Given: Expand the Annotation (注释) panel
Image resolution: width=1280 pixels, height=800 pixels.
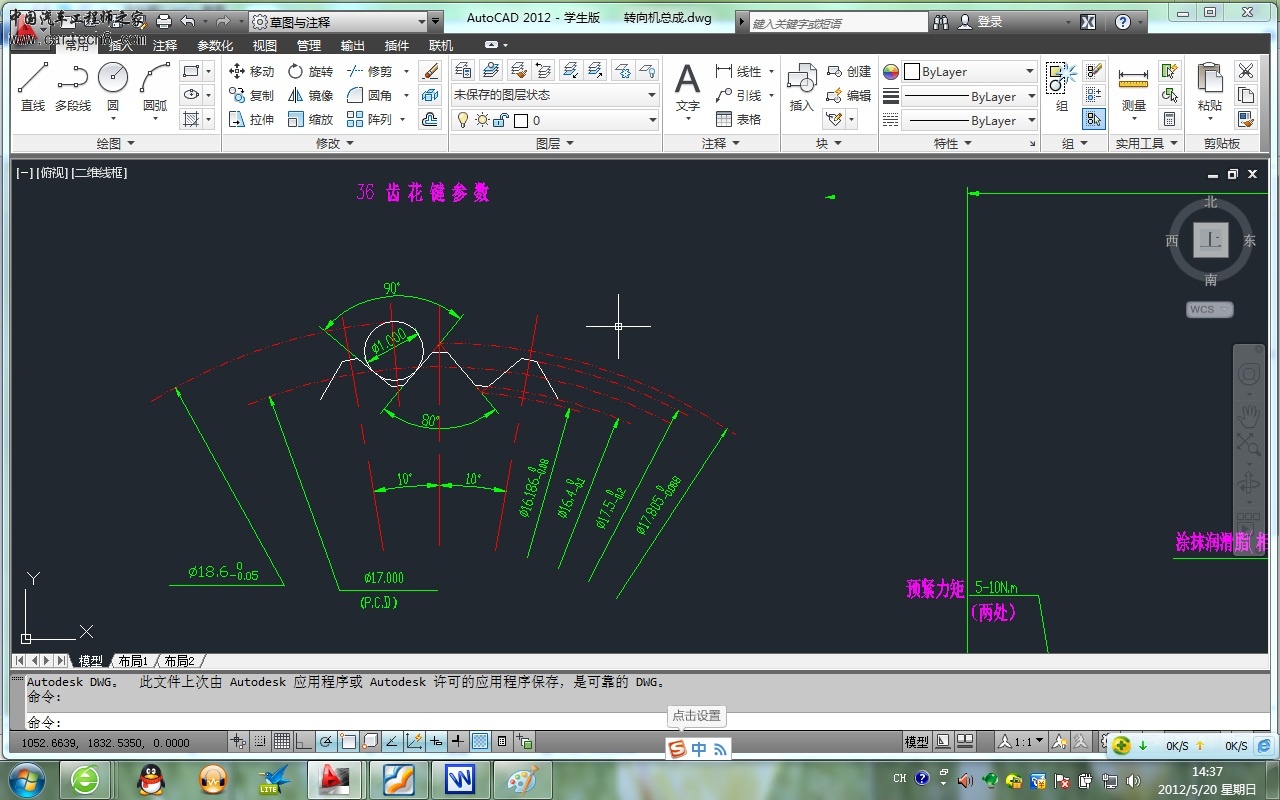Looking at the screenshot, I should tap(721, 143).
